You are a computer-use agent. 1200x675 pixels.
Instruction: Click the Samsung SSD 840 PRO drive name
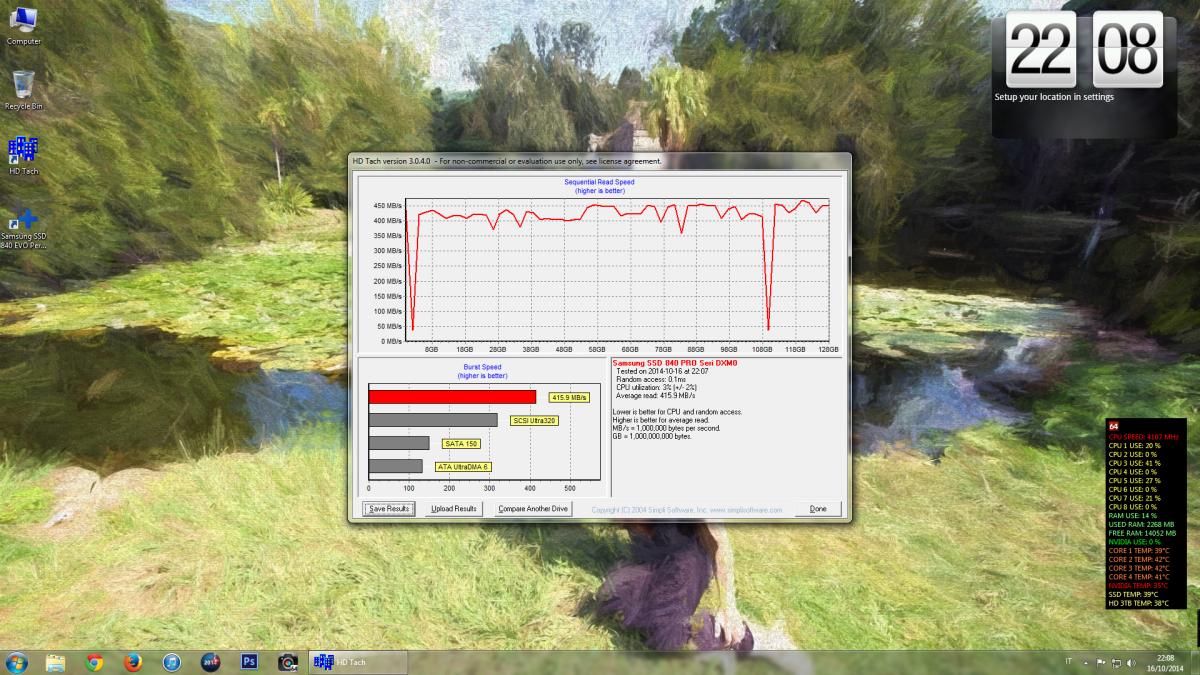675,362
